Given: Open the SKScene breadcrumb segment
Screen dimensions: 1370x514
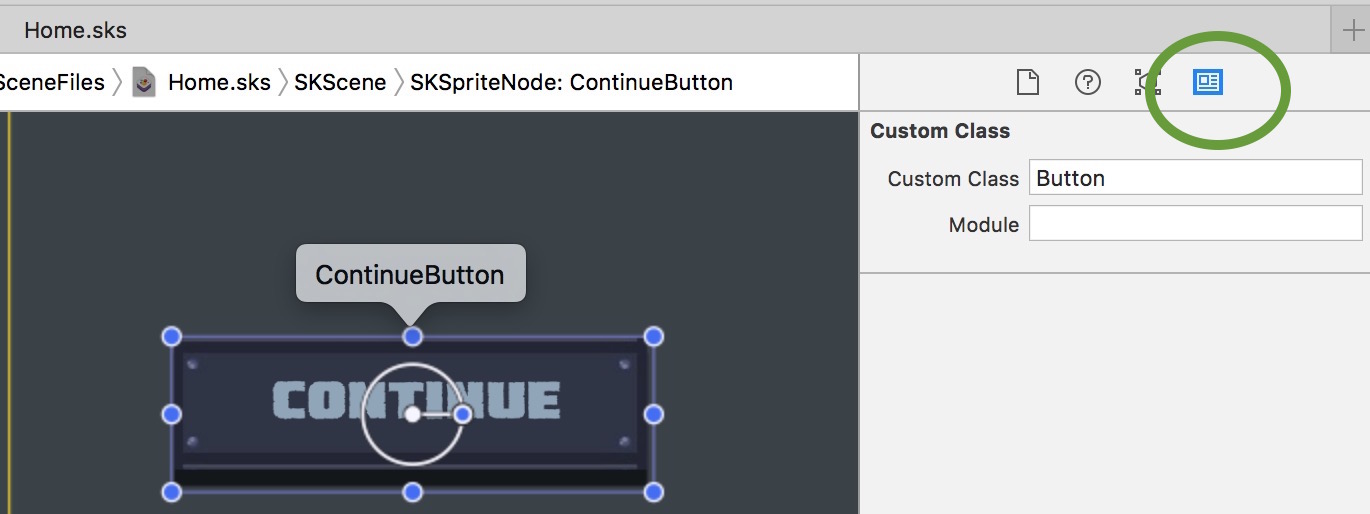Looking at the screenshot, I should coord(340,82).
